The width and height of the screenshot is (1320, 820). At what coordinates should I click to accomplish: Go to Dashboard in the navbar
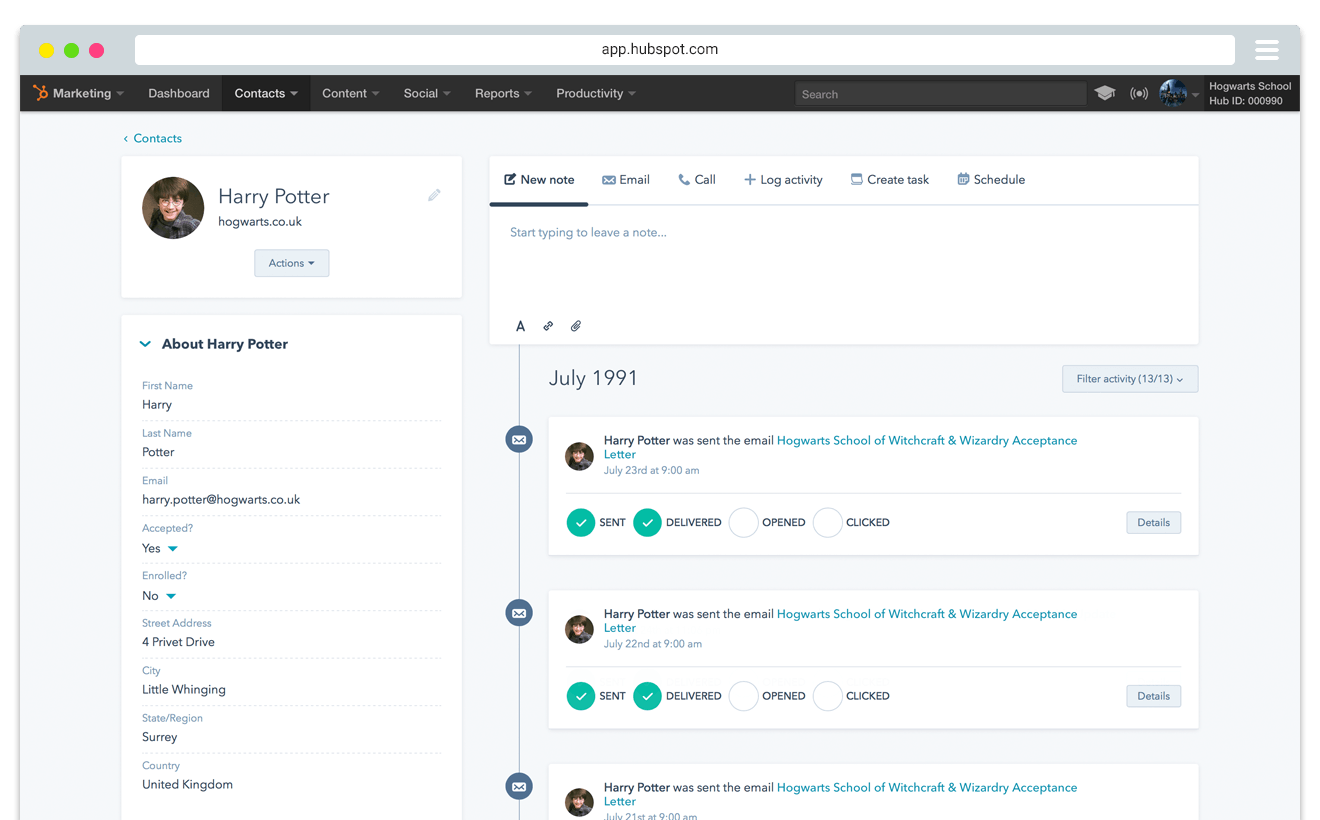tap(179, 93)
